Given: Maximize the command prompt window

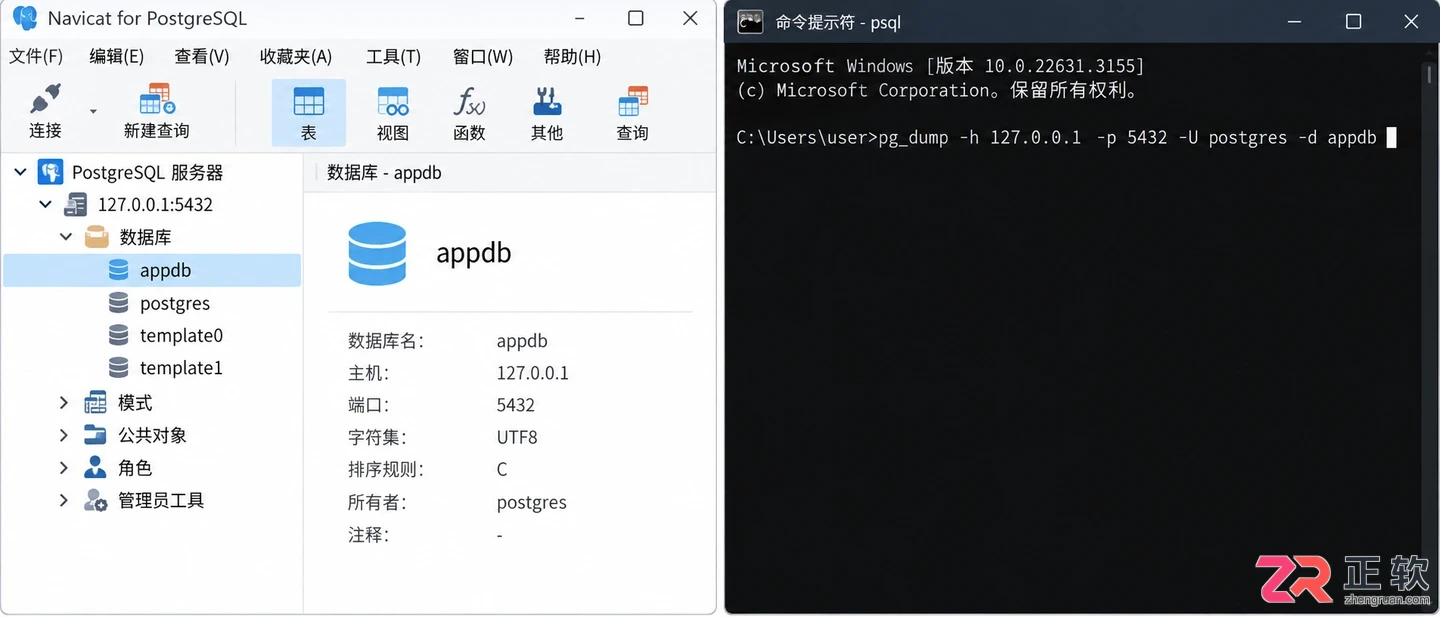Looking at the screenshot, I should coord(1353,21).
